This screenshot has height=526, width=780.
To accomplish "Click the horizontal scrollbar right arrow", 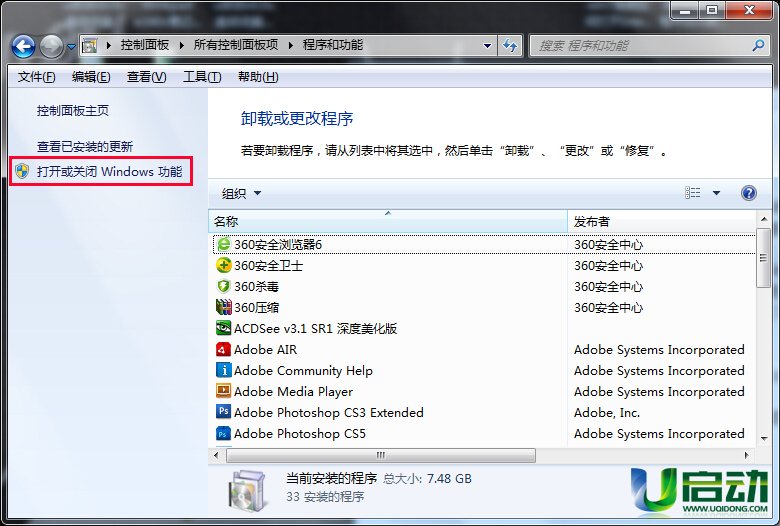I will [746, 455].
